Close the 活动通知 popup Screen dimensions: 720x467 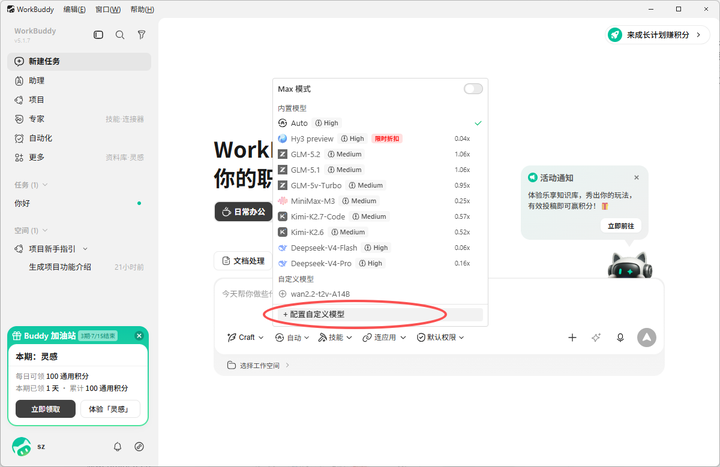pos(636,178)
